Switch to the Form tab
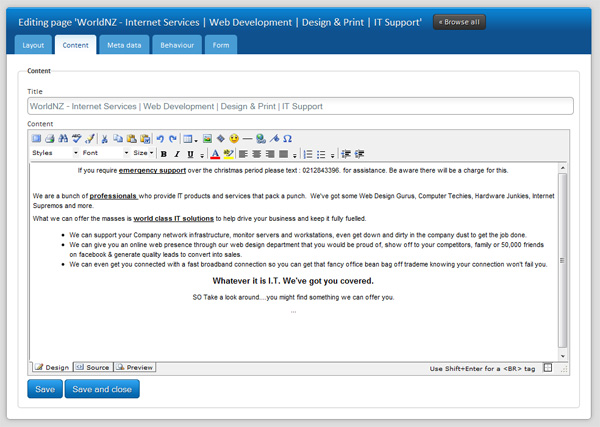The height and width of the screenshot is (427, 600). point(221,45)
